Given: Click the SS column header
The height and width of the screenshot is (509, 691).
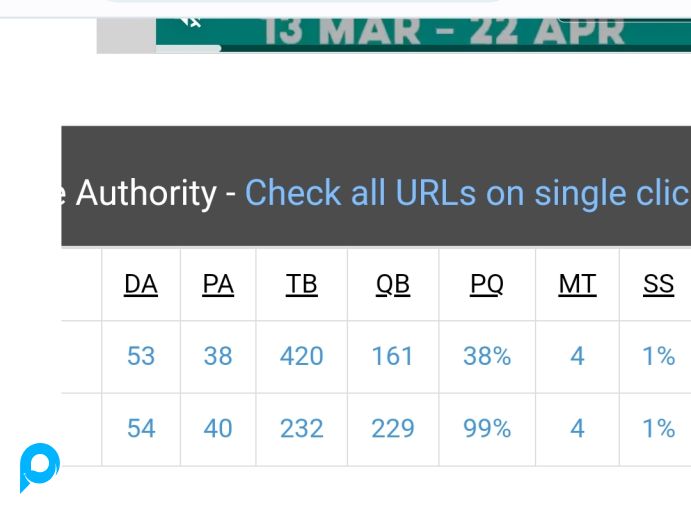Looking at the screenshot, I should click(658, 284).
